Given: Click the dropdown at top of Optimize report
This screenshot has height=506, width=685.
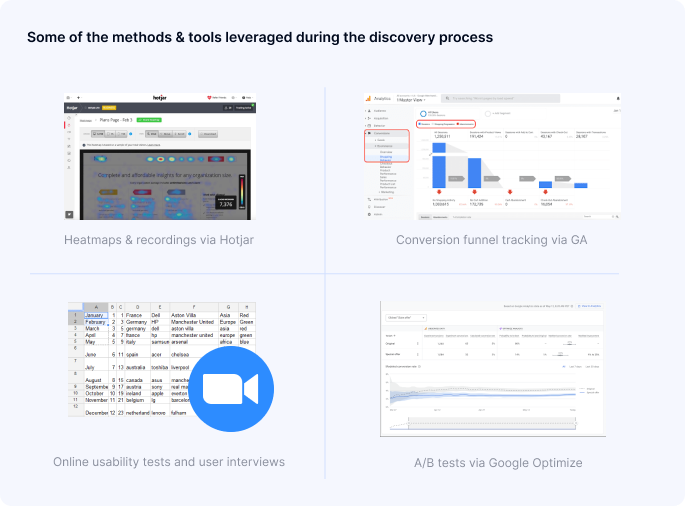Looking at the screenshot, I should 406,318.
